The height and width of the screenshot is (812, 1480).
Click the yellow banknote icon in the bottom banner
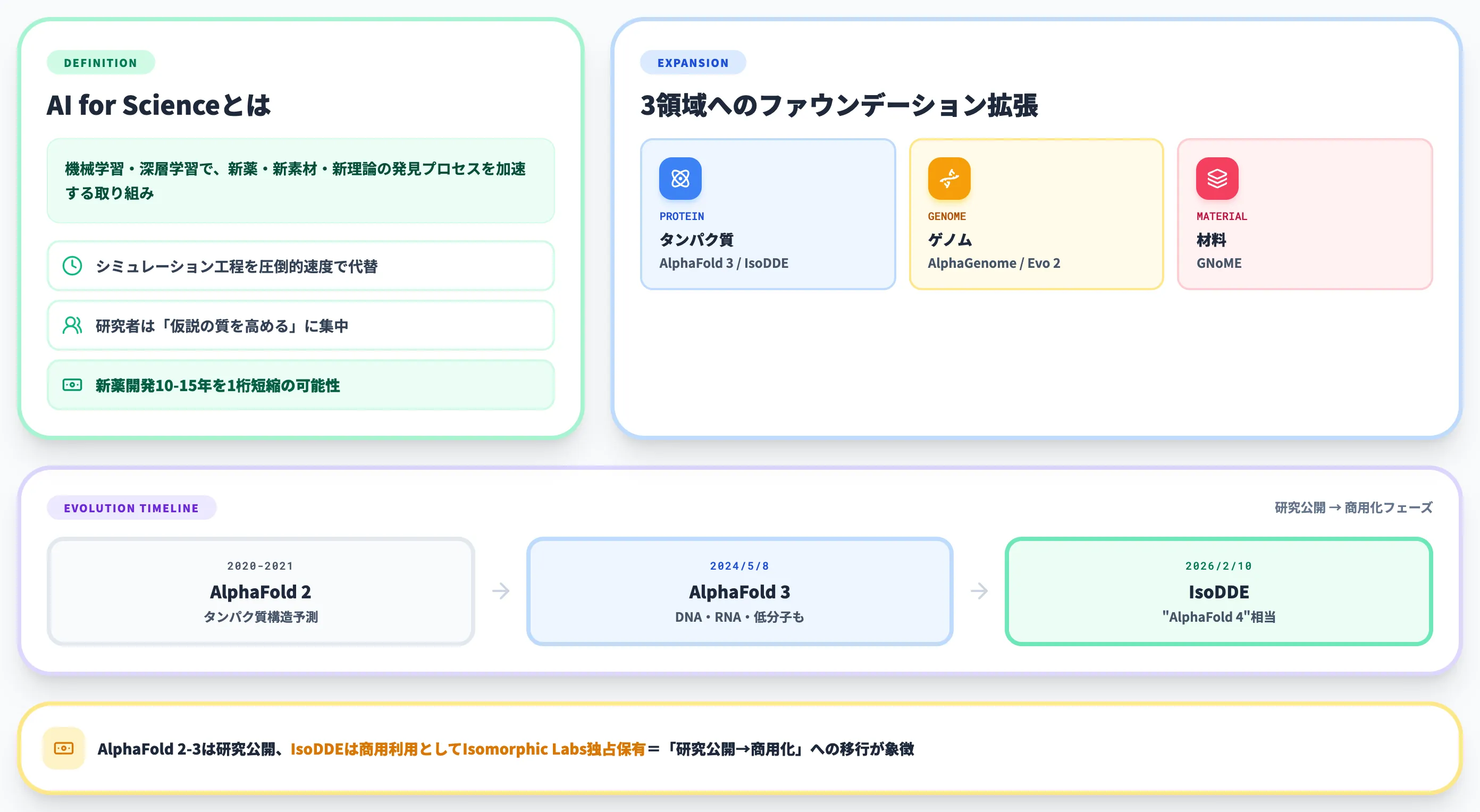point(64,748)
